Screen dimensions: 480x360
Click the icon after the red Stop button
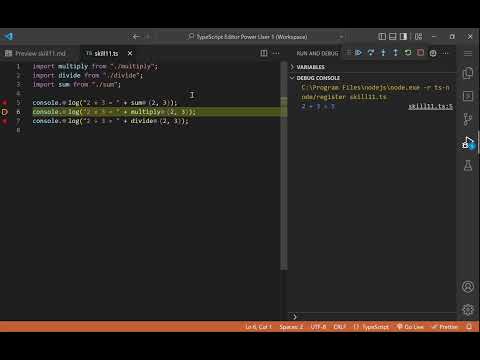pos(433,53)
